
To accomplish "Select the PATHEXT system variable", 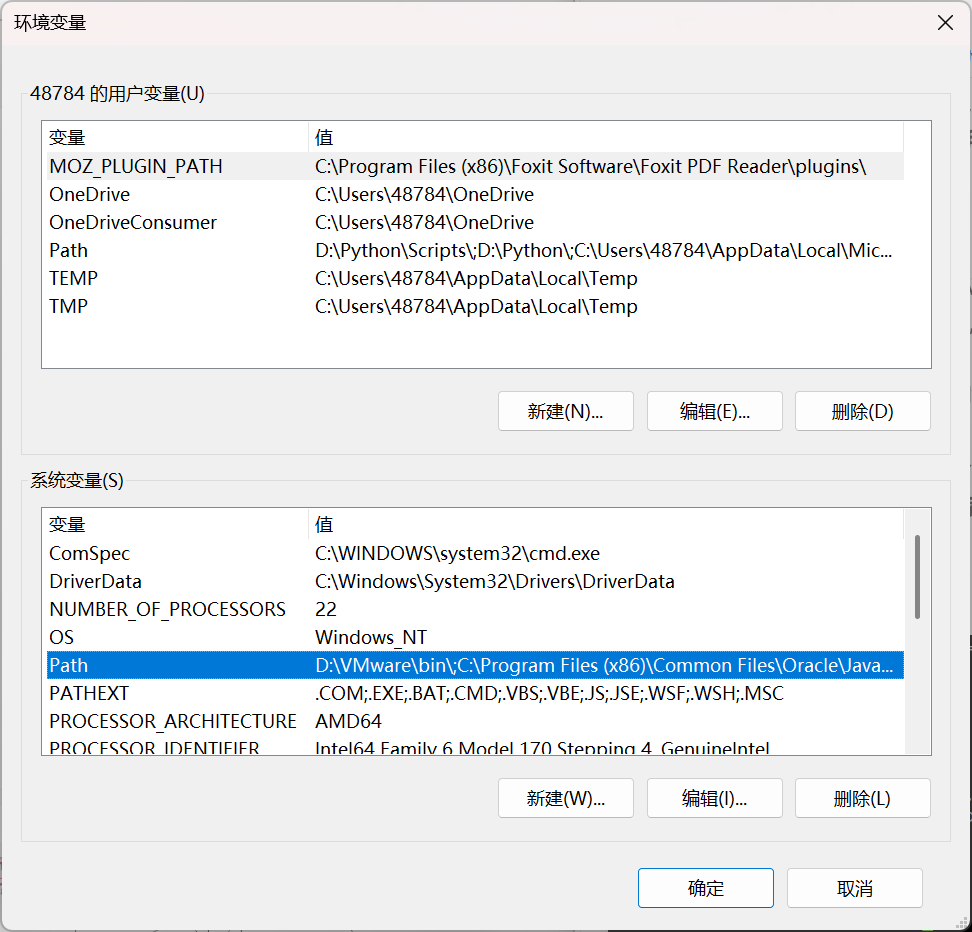I will (475, 693).
